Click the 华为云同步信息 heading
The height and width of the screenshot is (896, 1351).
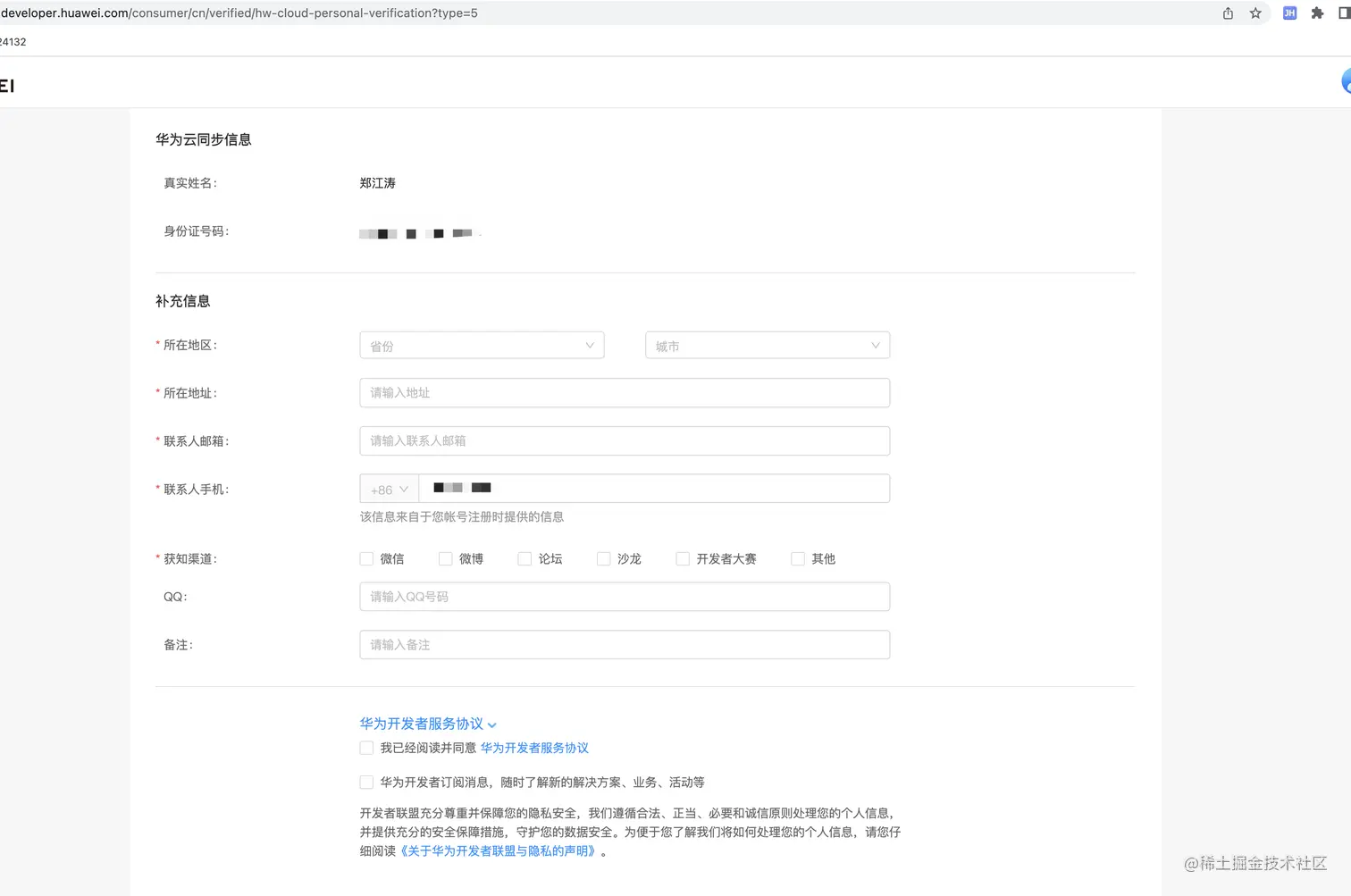point(204,139)
